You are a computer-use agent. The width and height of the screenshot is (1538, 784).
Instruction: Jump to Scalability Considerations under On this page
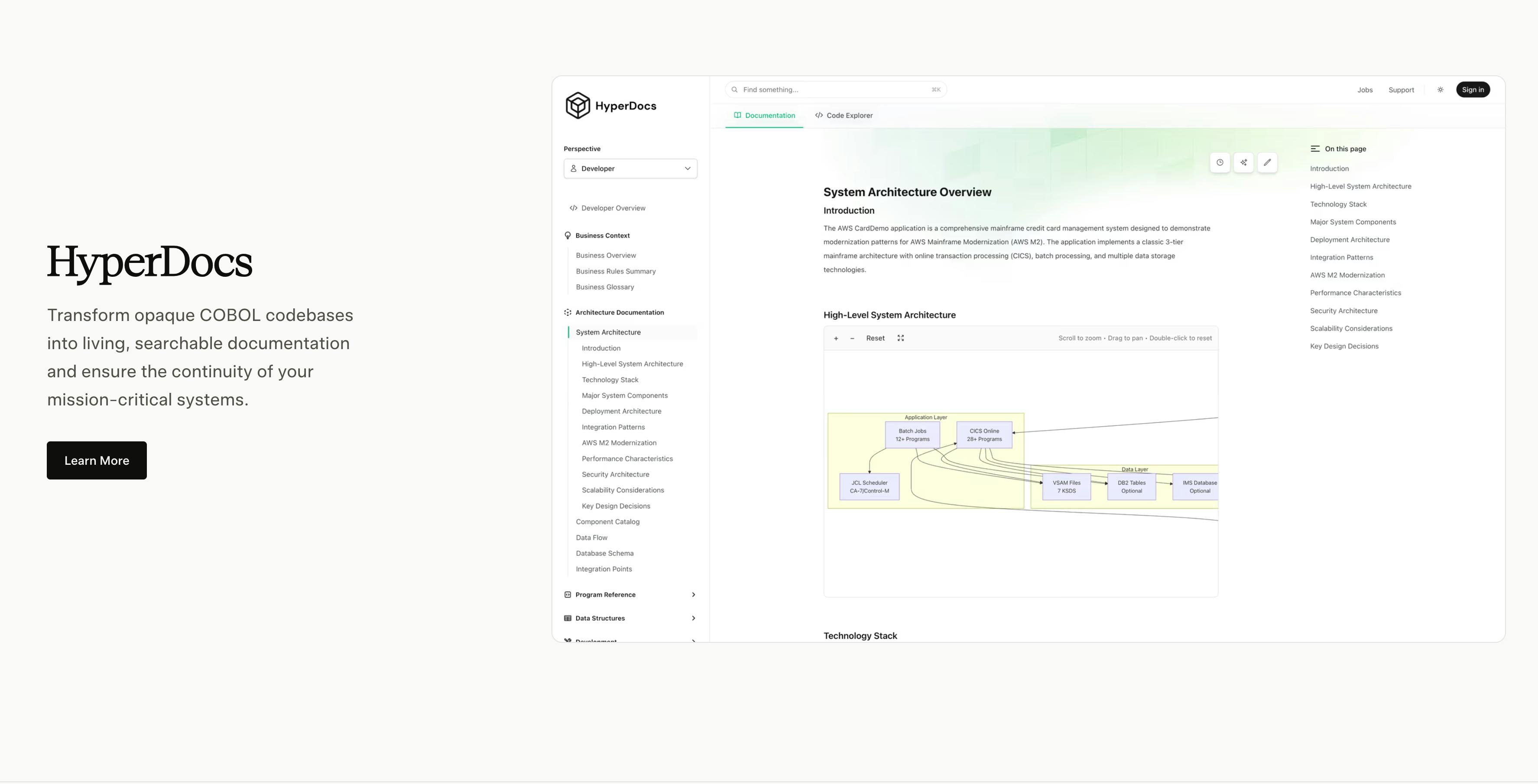click(x=1350, y=329)
